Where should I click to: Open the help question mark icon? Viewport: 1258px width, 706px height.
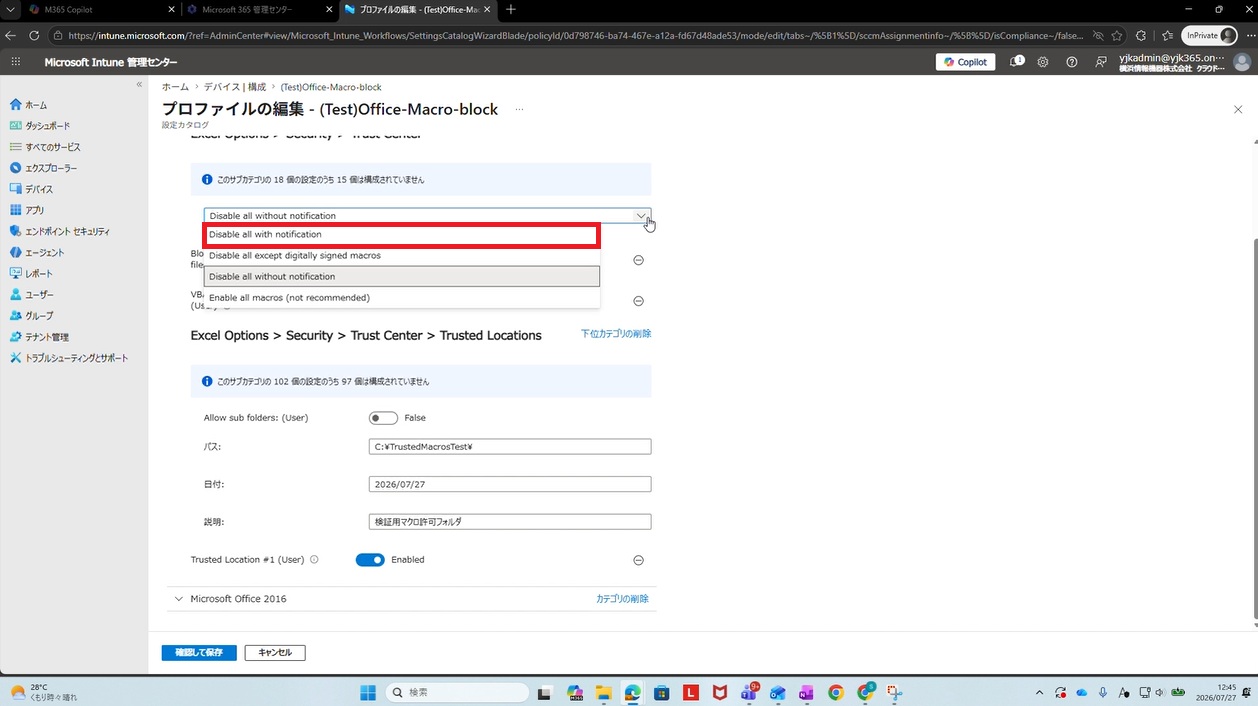coord(1072,62)
